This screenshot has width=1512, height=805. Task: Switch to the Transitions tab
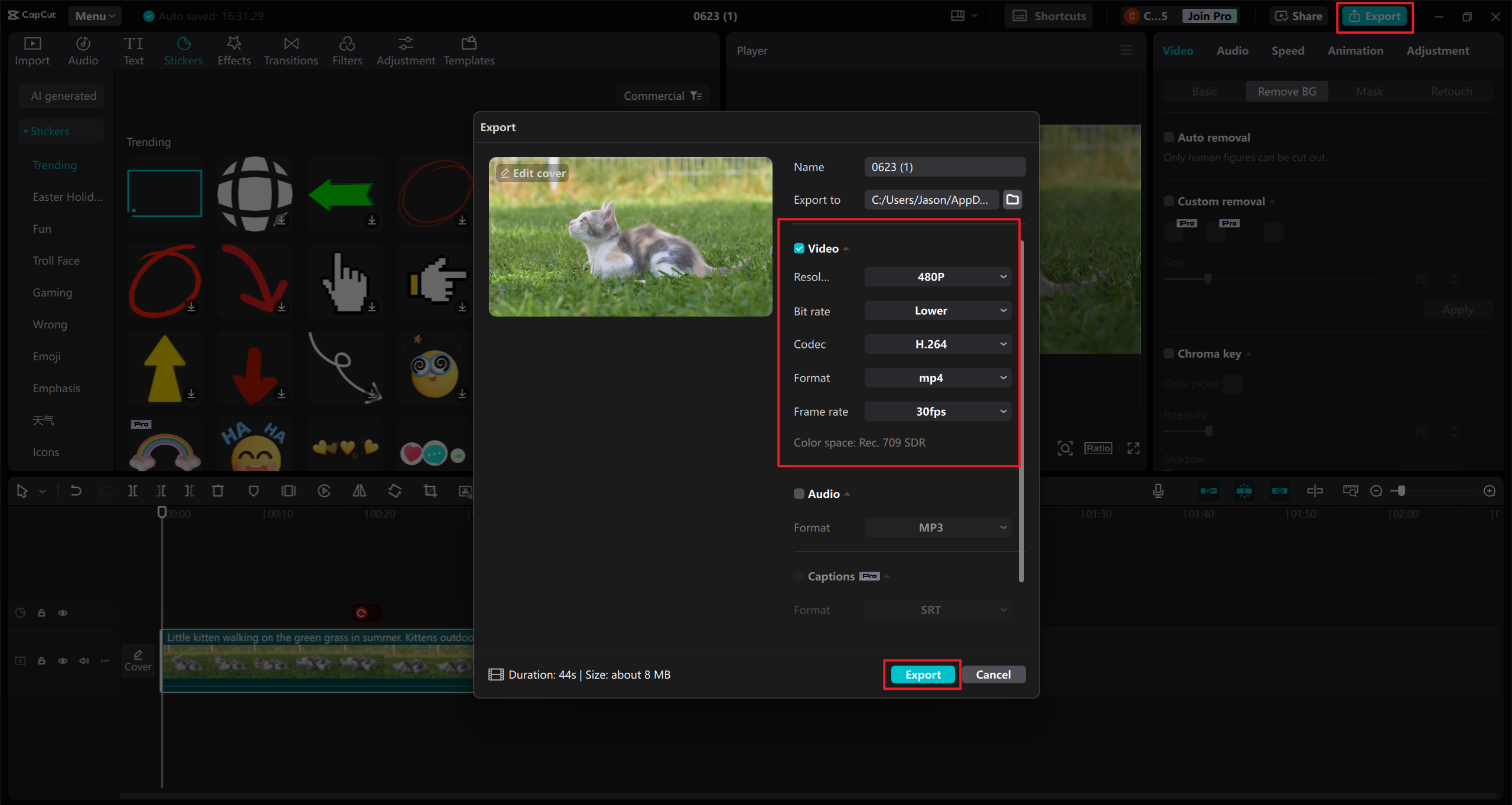(291, 51)
